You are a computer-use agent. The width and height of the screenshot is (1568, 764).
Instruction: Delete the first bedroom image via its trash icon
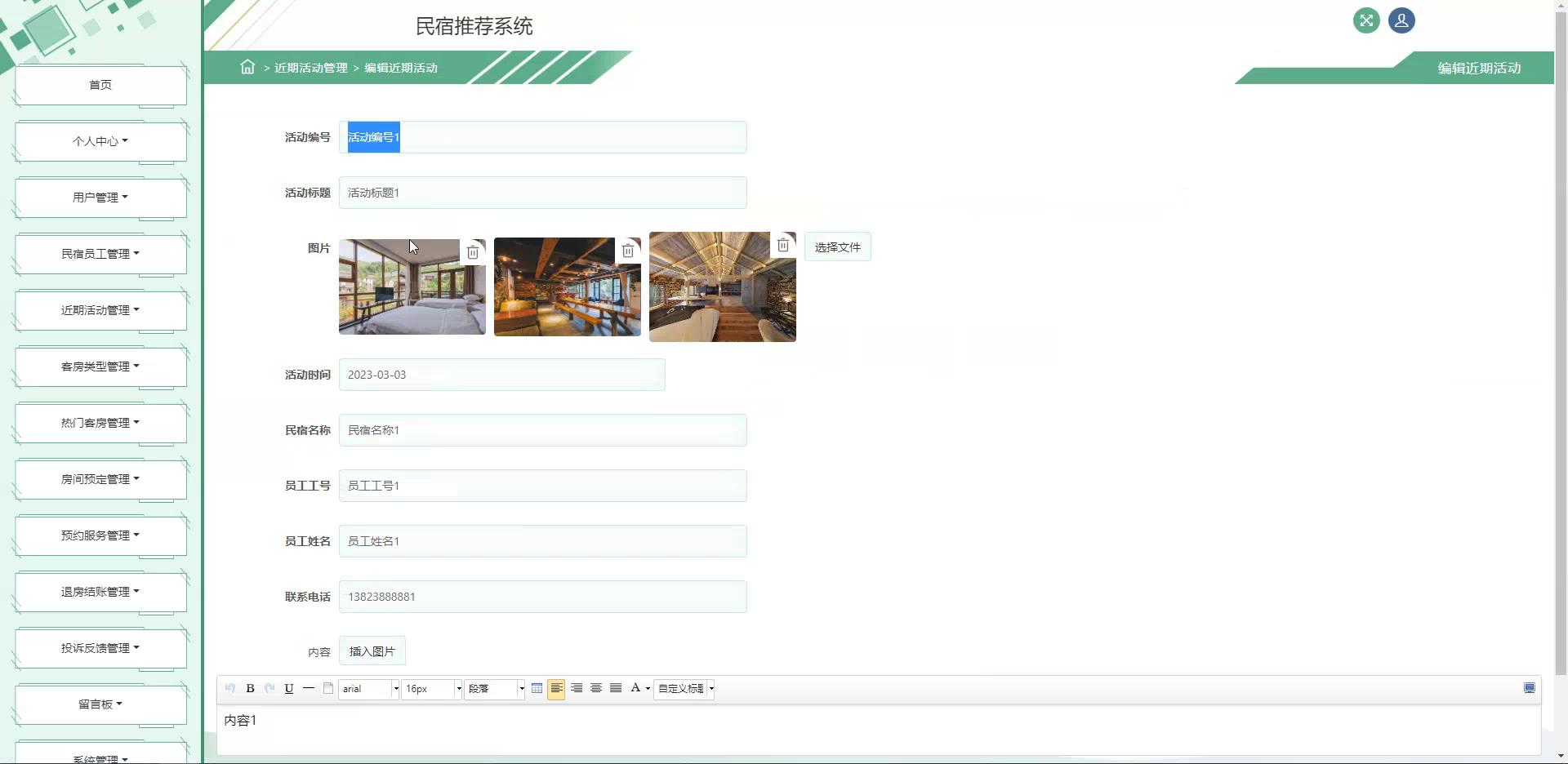pos(473,252)
